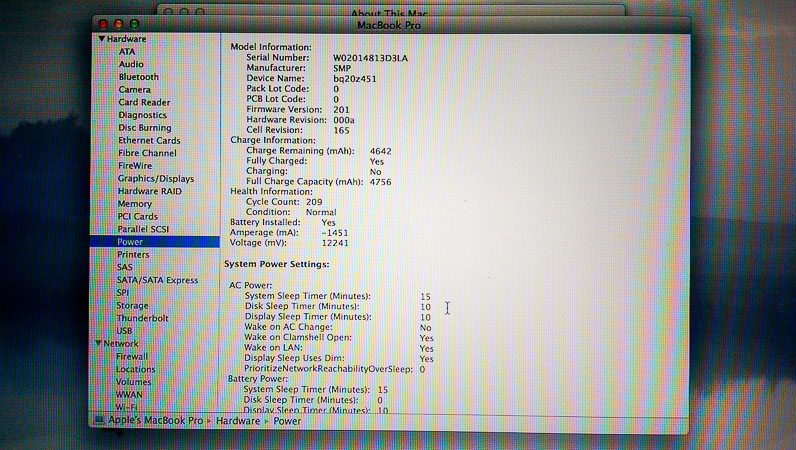
Task: Collapse the Network disclosure triangle
Action: (x=98, y=343)
